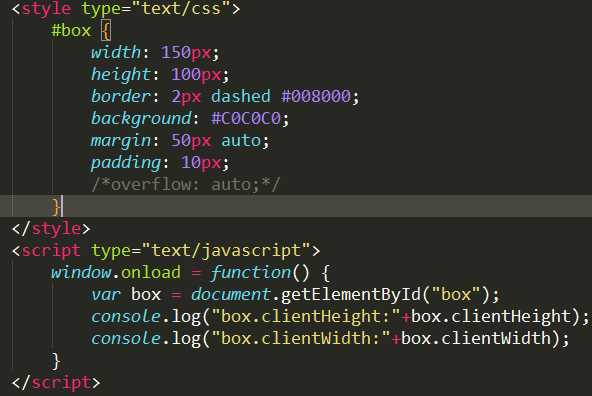Image resolution: width=592 pixels, height=396 pixels.
Task: Click console on the clientWidth log line
Action: (x=125, y=339)
